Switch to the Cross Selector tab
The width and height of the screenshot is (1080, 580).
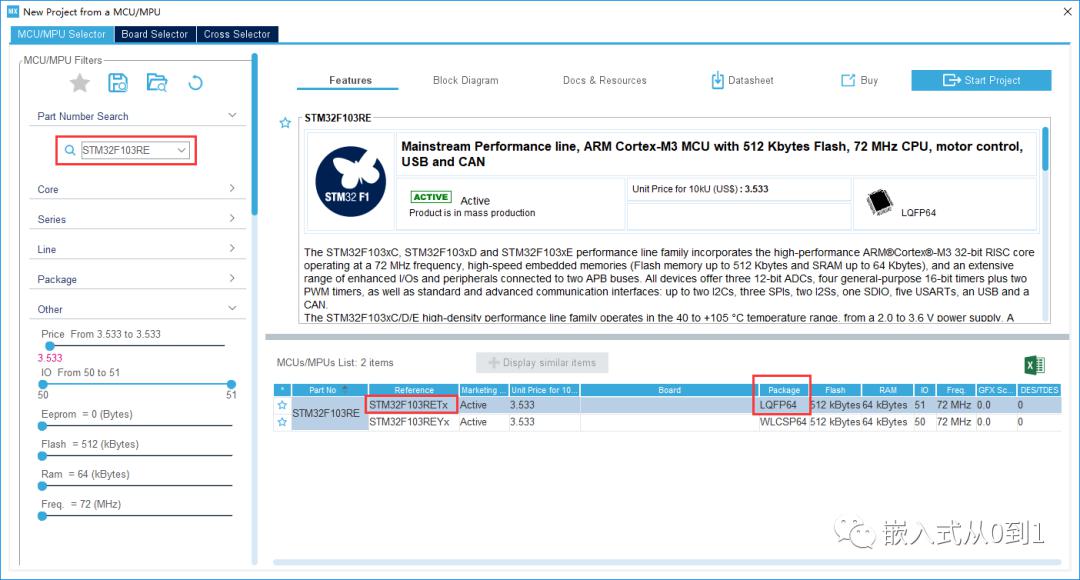[x=237, y=34]
